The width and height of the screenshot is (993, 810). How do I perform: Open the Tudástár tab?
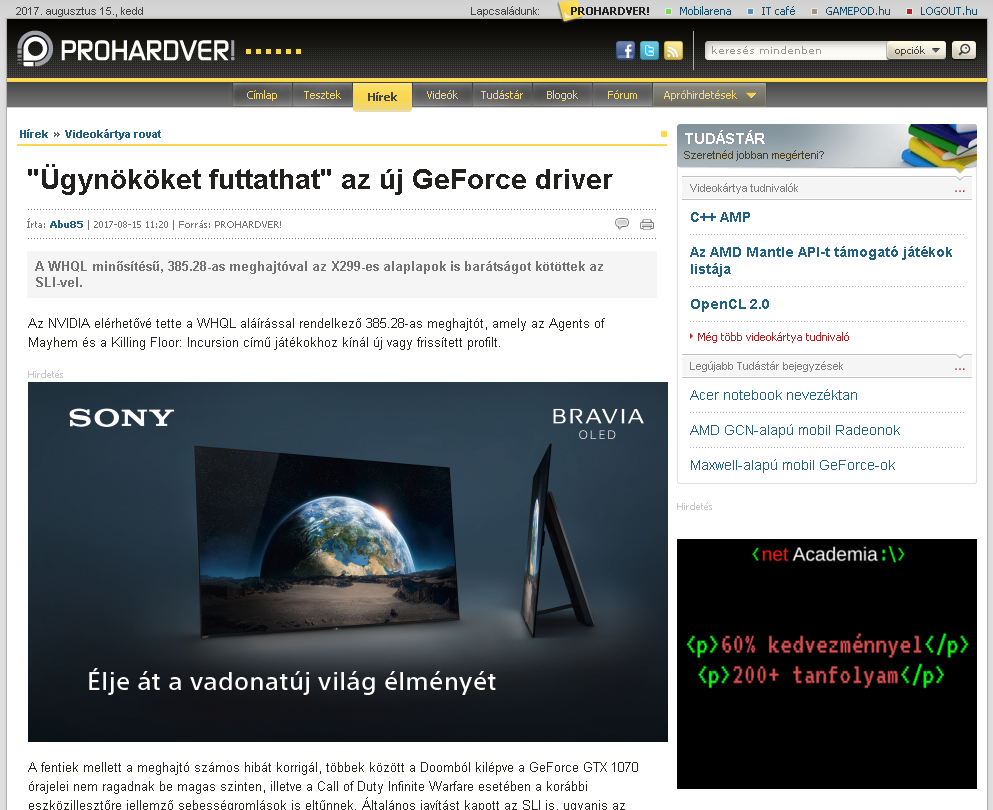tap(502, 95)
